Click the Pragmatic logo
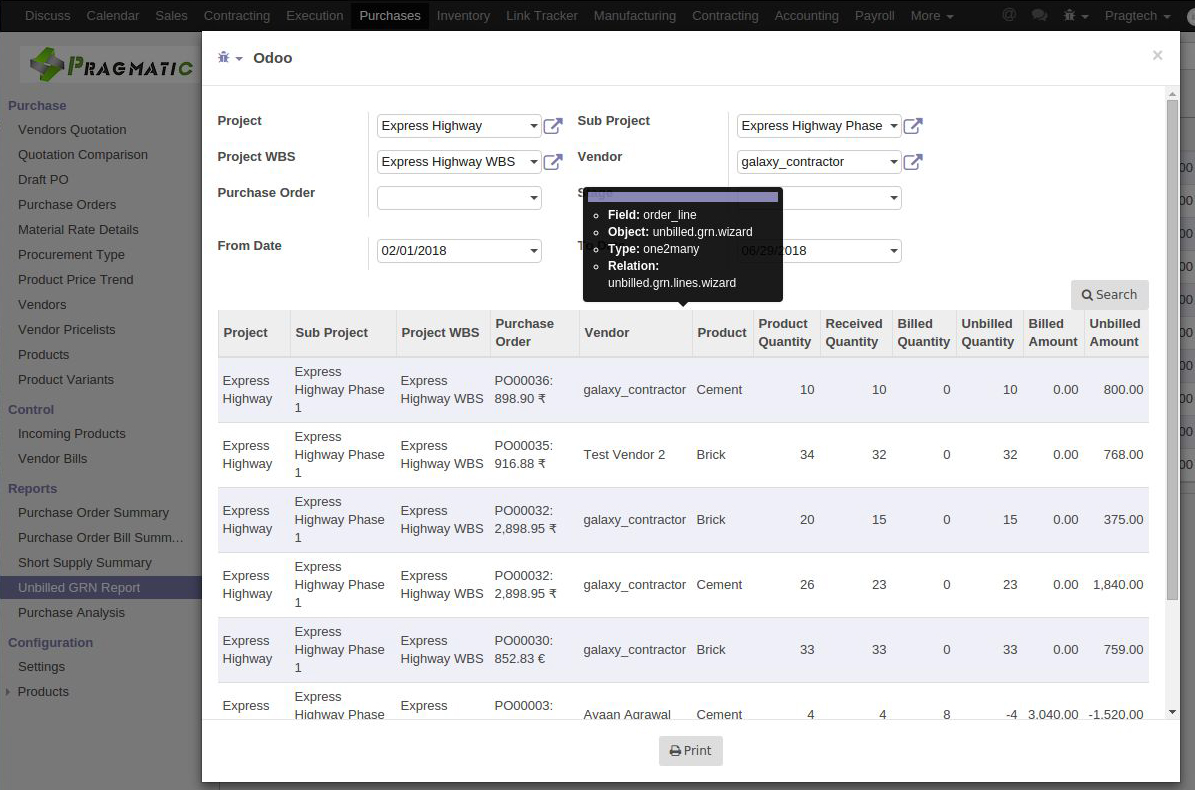This screenshot has height=790, width=1195. click(111, 65)
